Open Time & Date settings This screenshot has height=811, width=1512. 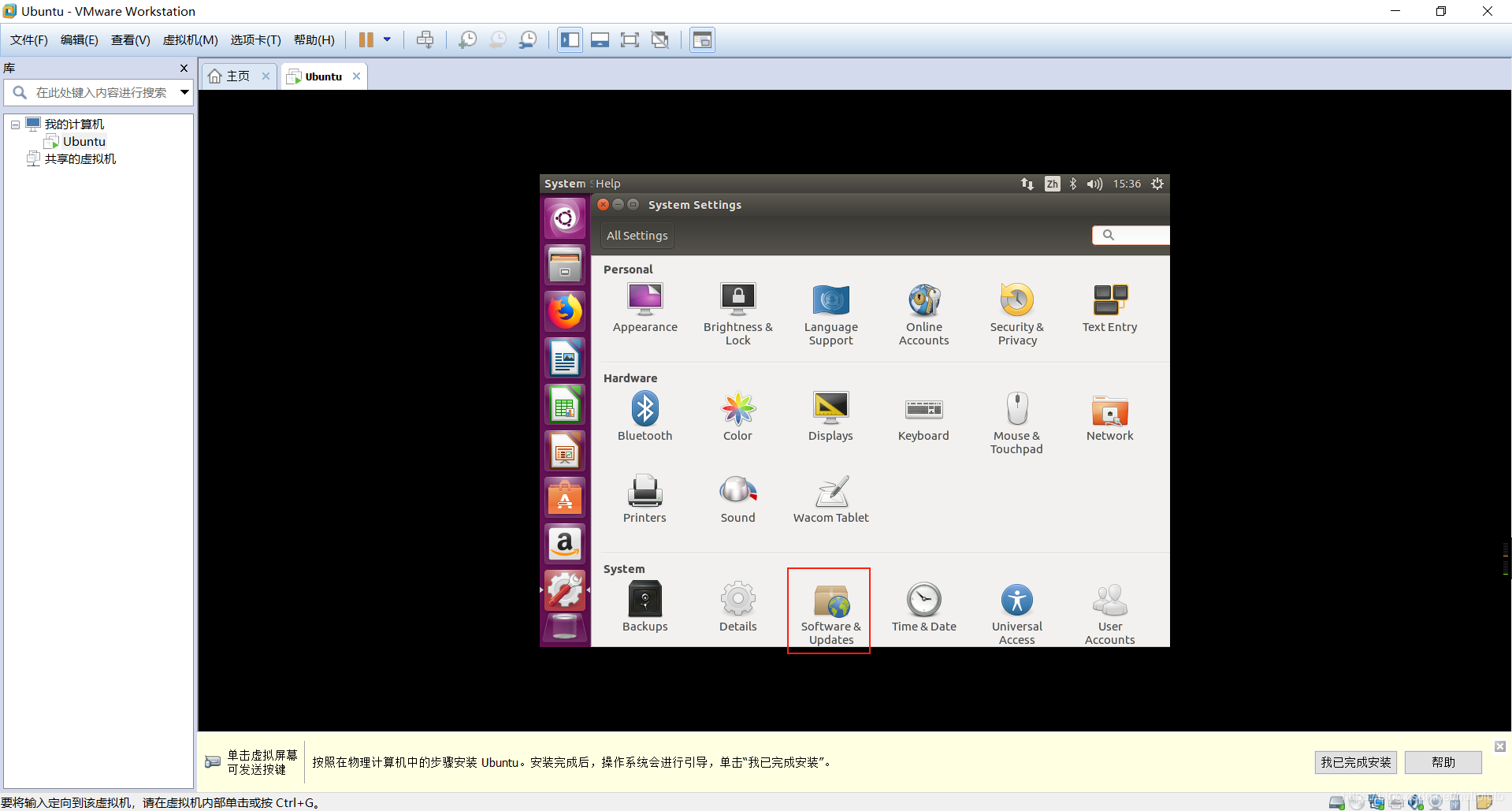(923, 608)
